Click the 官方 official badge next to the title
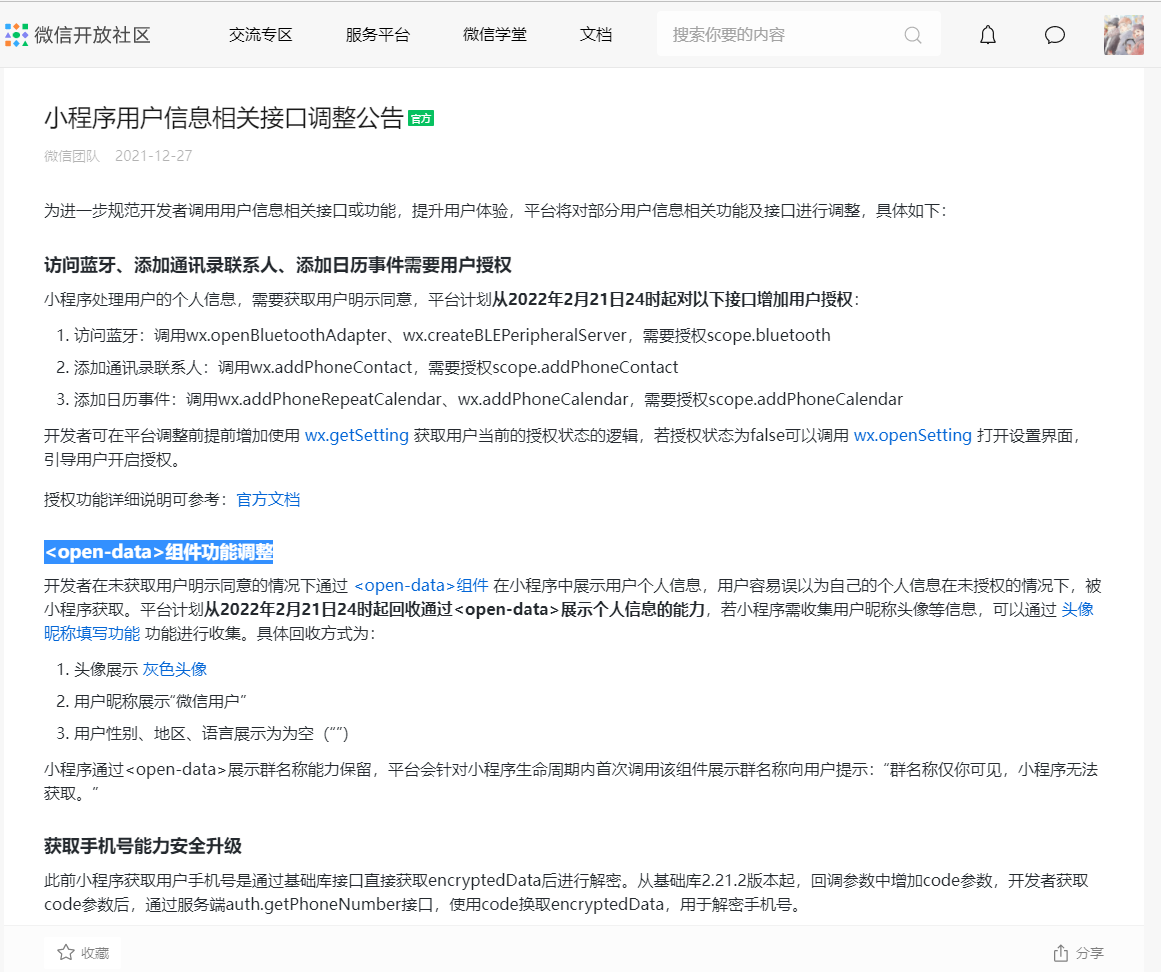 [421, 118]
